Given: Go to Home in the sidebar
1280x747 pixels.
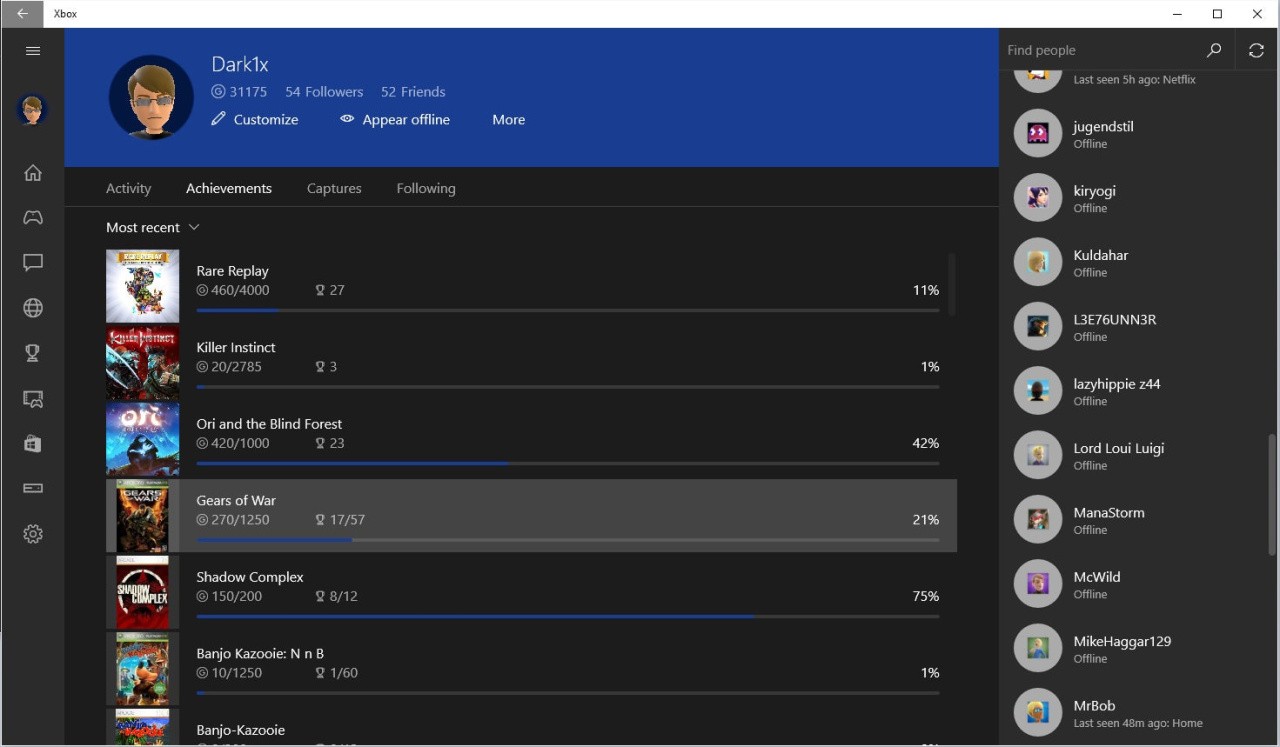Looking at the screenshot, I should [32, 173].
